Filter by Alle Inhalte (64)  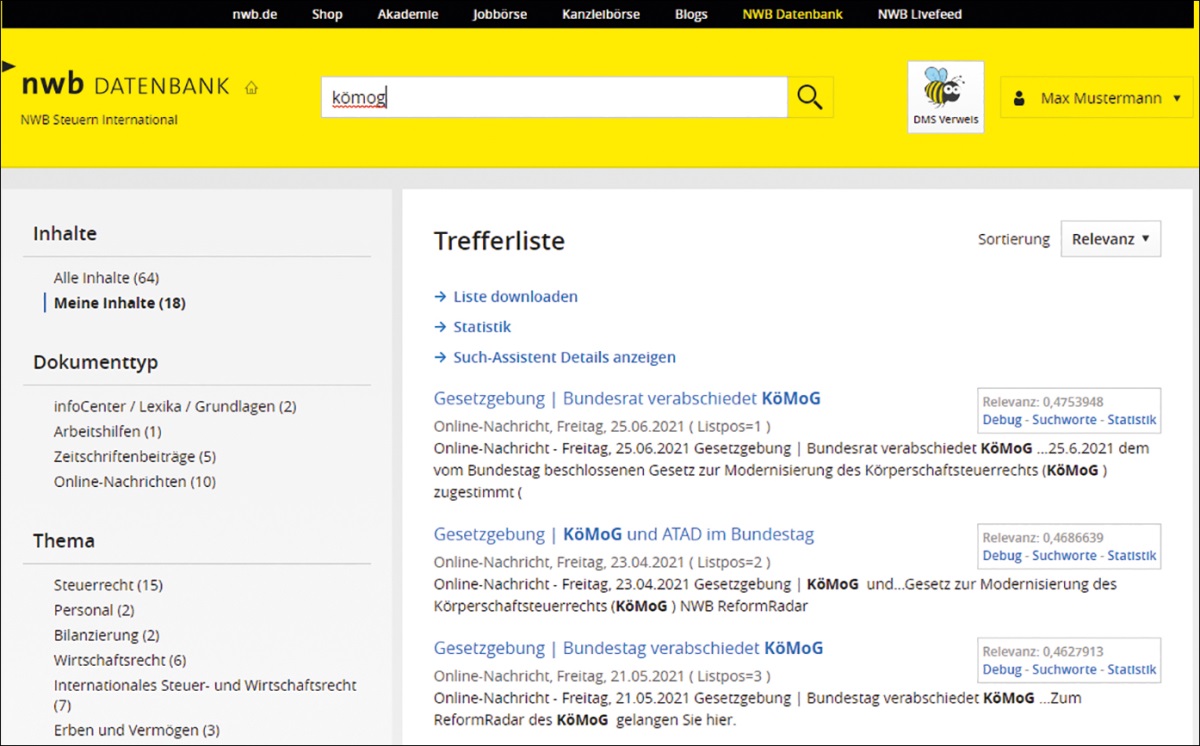pos(106,278)
